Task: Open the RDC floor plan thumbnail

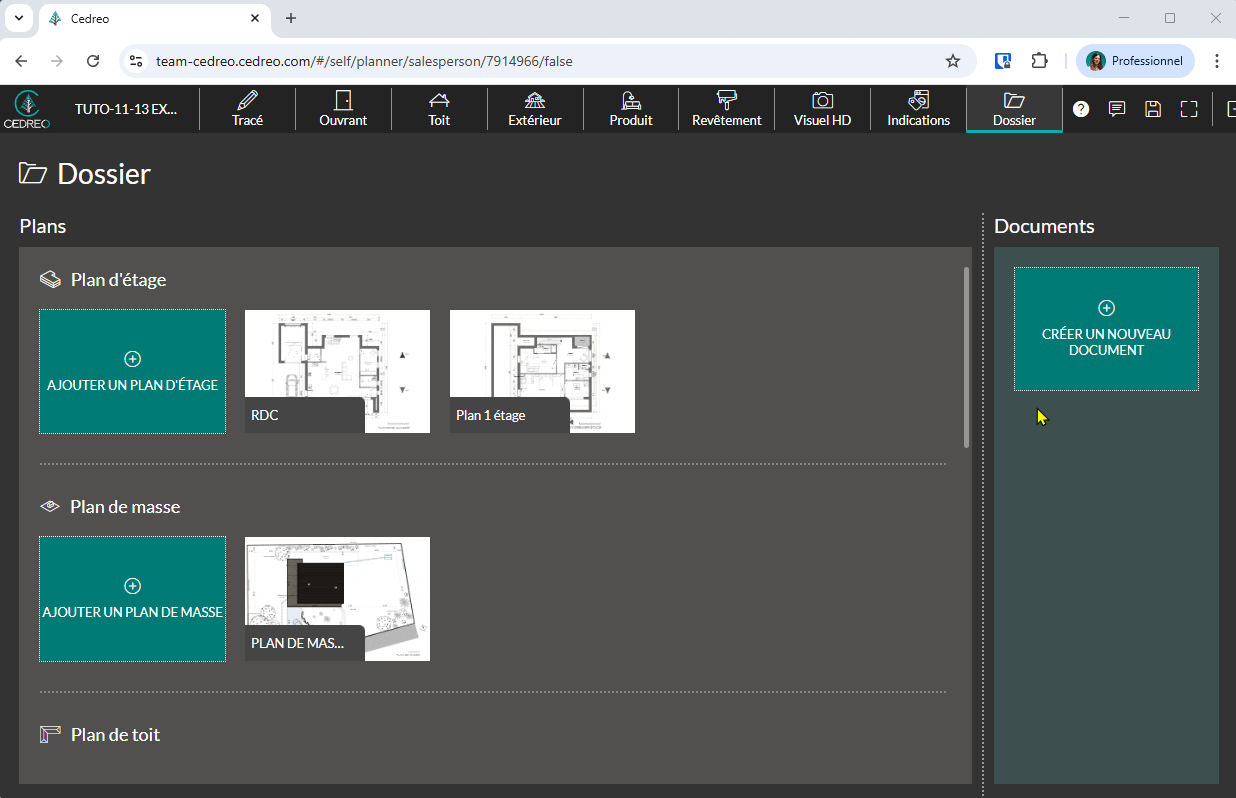Action: [337, 371]
